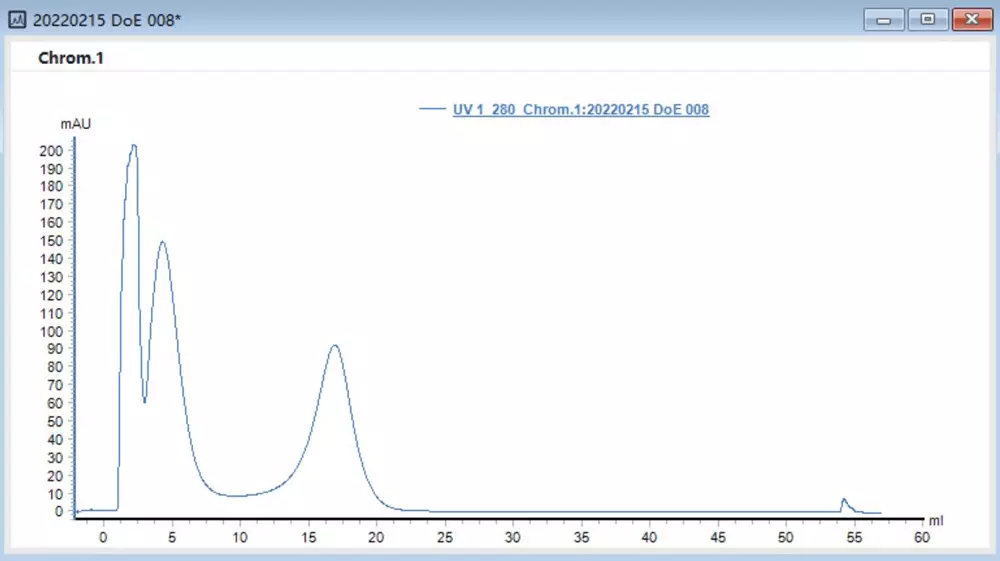Image resolution: width=1000 pixels, height=561 pixels.
Task: Click the 30 tick on x-axis
Action: click(512, 537)
